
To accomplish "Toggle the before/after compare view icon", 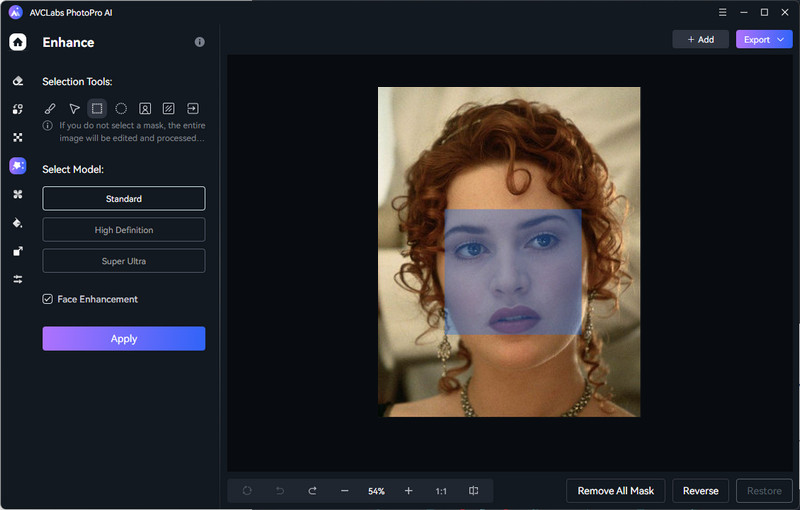I will coord(473,491).
